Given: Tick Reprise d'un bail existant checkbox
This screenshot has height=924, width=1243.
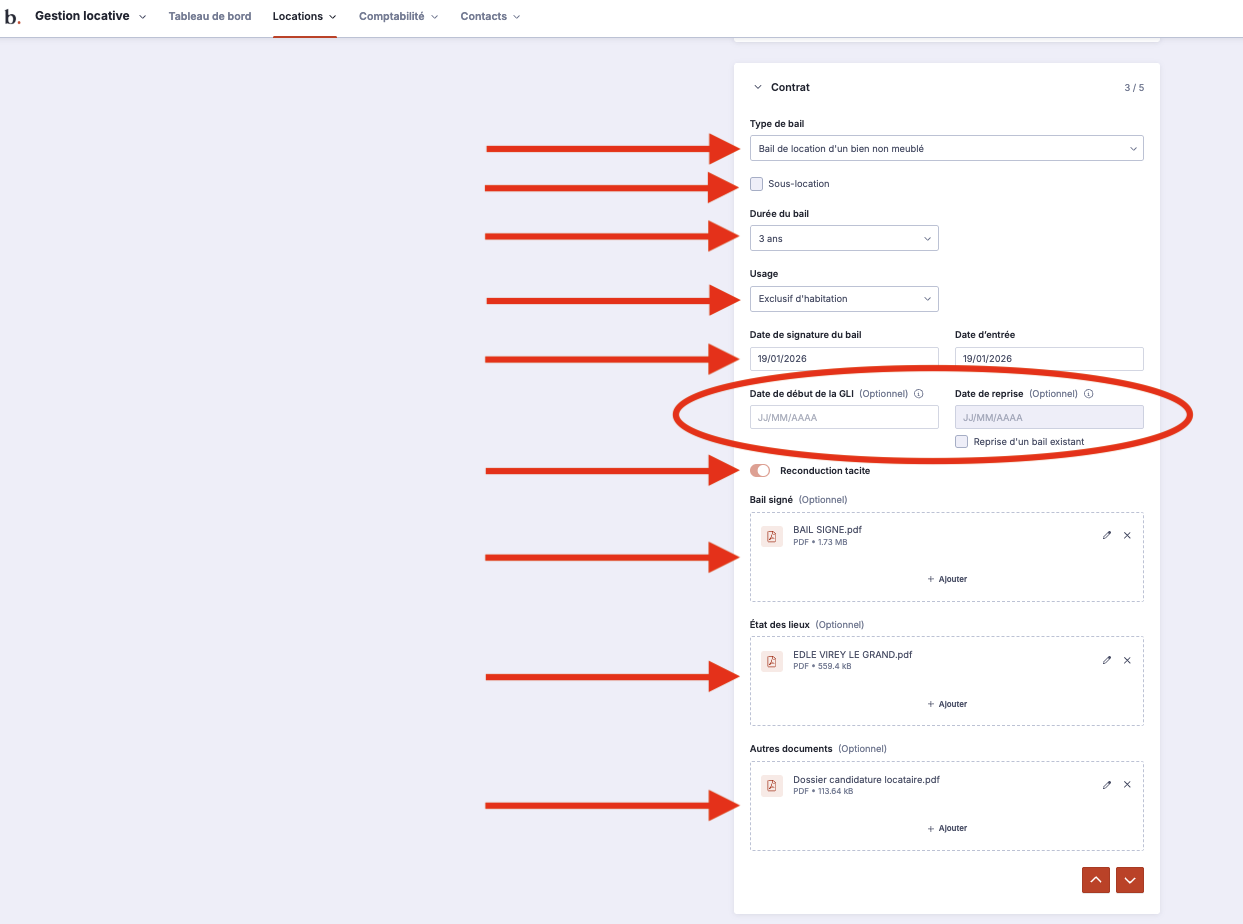Looking at the screenshot, I should click(962, 442).
